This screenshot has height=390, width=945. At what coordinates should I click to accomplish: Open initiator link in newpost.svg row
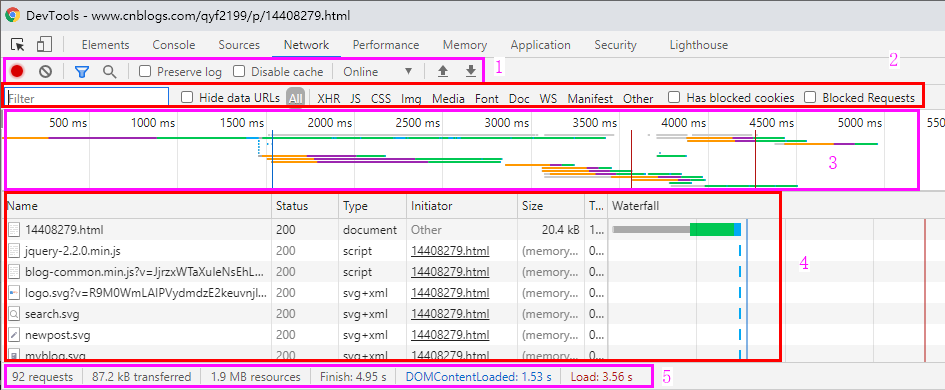[x=450, y=335]
